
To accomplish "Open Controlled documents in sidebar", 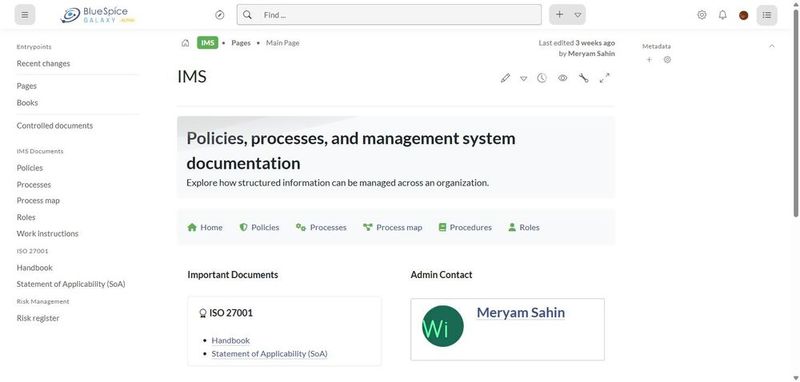I will 55,125.
